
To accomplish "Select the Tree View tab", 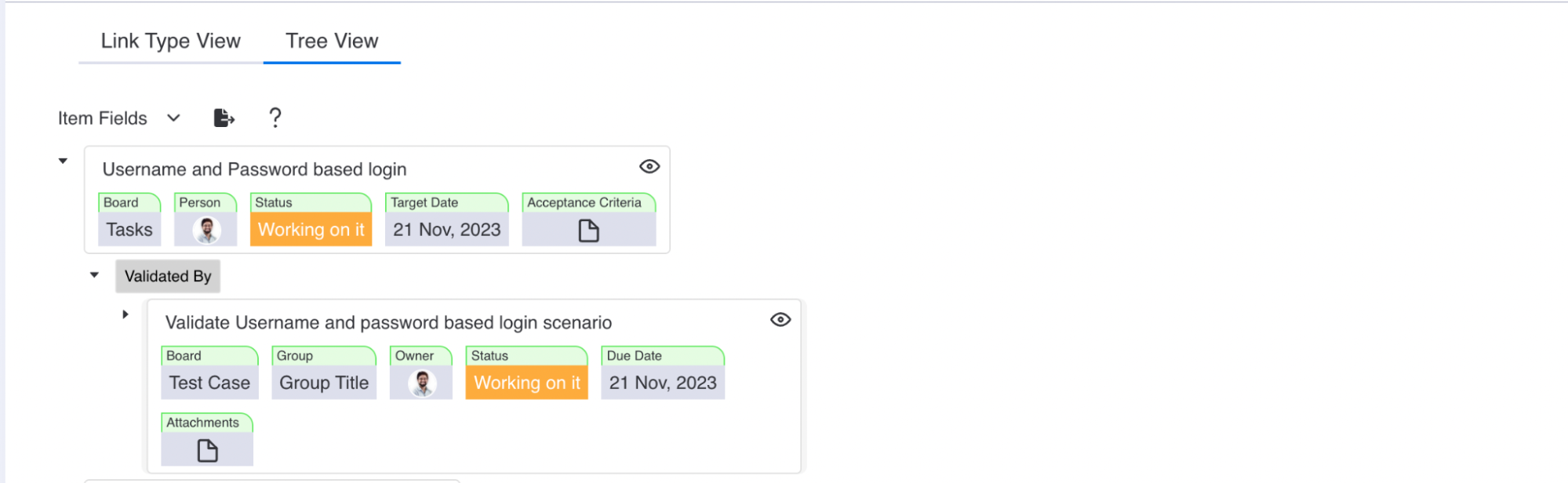I will point(332,42).
